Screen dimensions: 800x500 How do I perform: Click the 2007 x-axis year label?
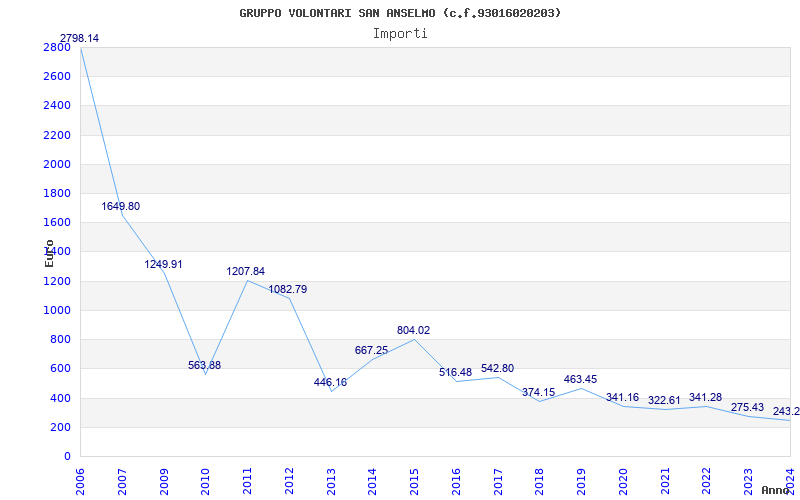pyautogui.click(x=122, y=482)
